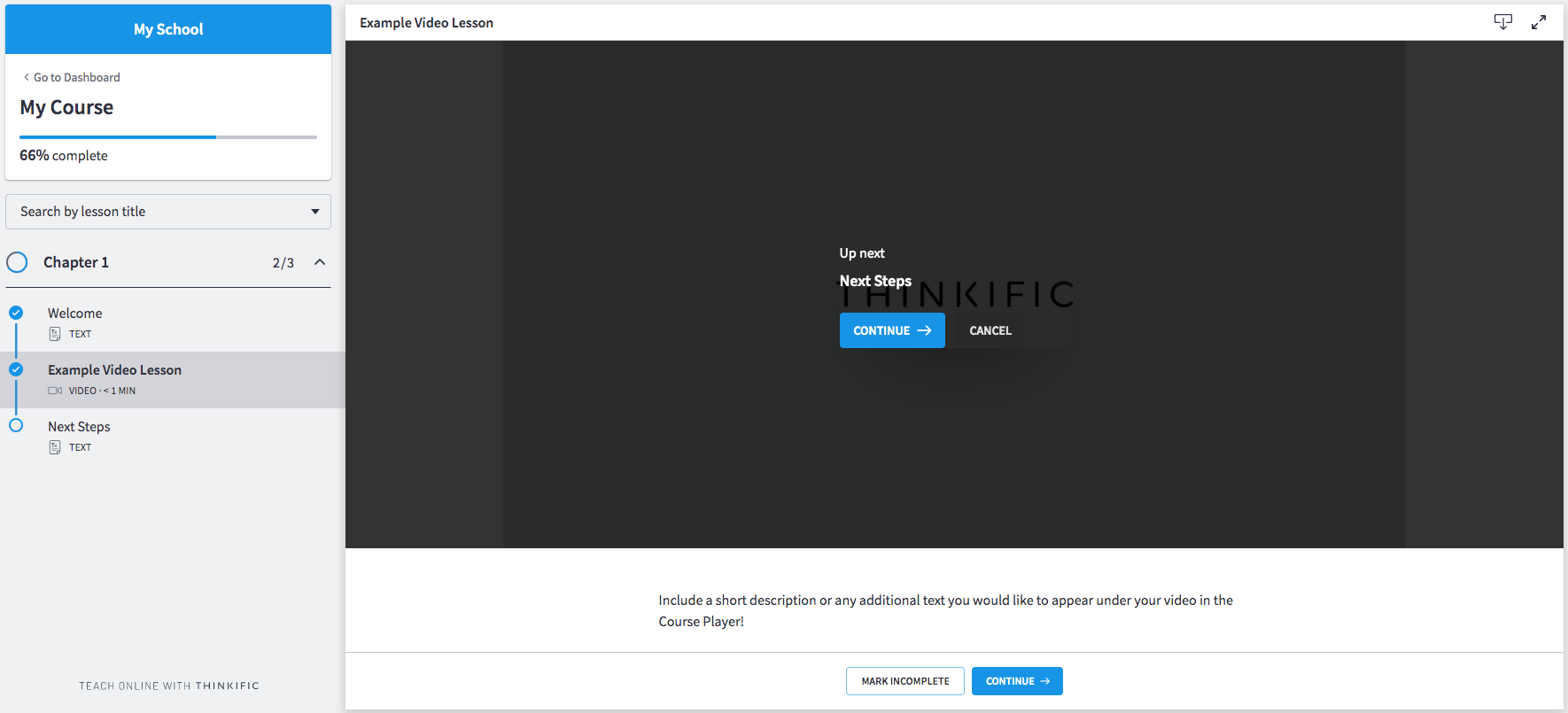Click the text document icon under Welcome
Image resolution: width=1568 pixels, height=713 pixels.
[x=55, y=334]
